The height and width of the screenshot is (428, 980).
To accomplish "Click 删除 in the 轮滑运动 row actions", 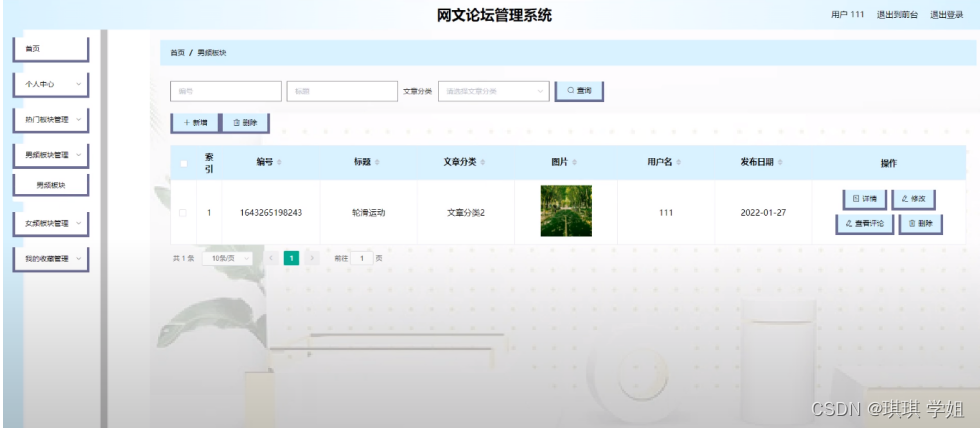I will coord(920,223).
